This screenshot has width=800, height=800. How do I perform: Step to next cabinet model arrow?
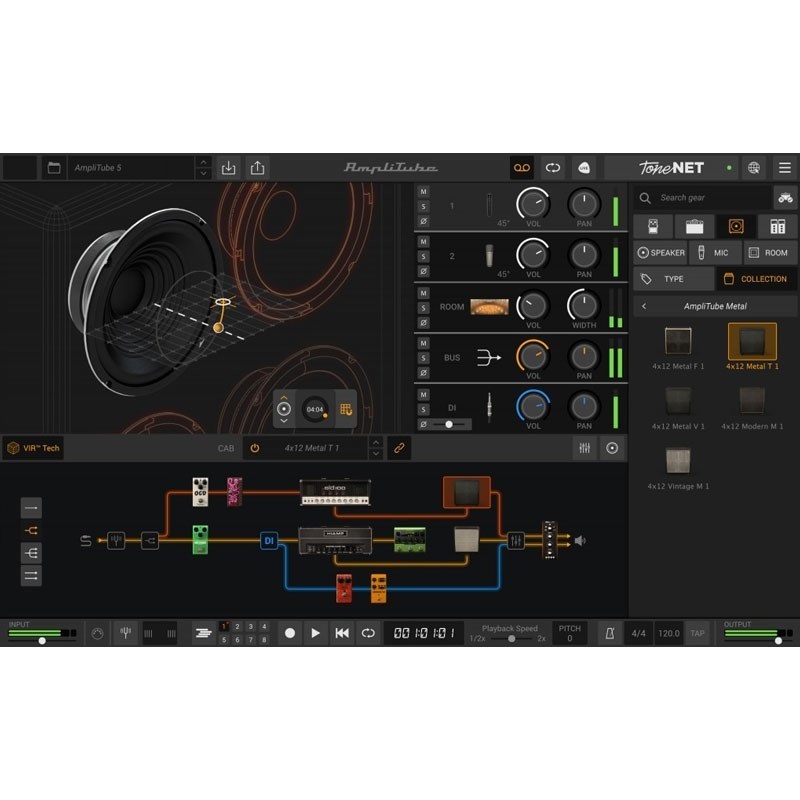tap(376, 454)
